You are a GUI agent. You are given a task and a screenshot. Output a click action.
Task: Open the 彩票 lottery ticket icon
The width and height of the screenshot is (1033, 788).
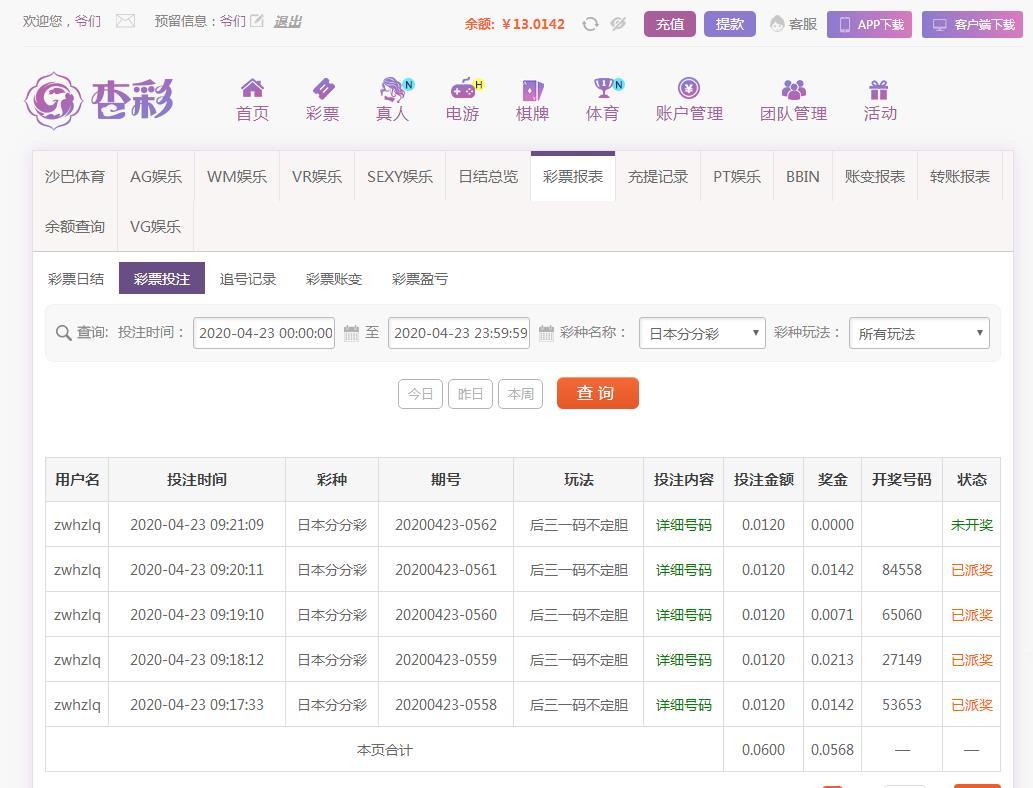click(x=322, y=89)
